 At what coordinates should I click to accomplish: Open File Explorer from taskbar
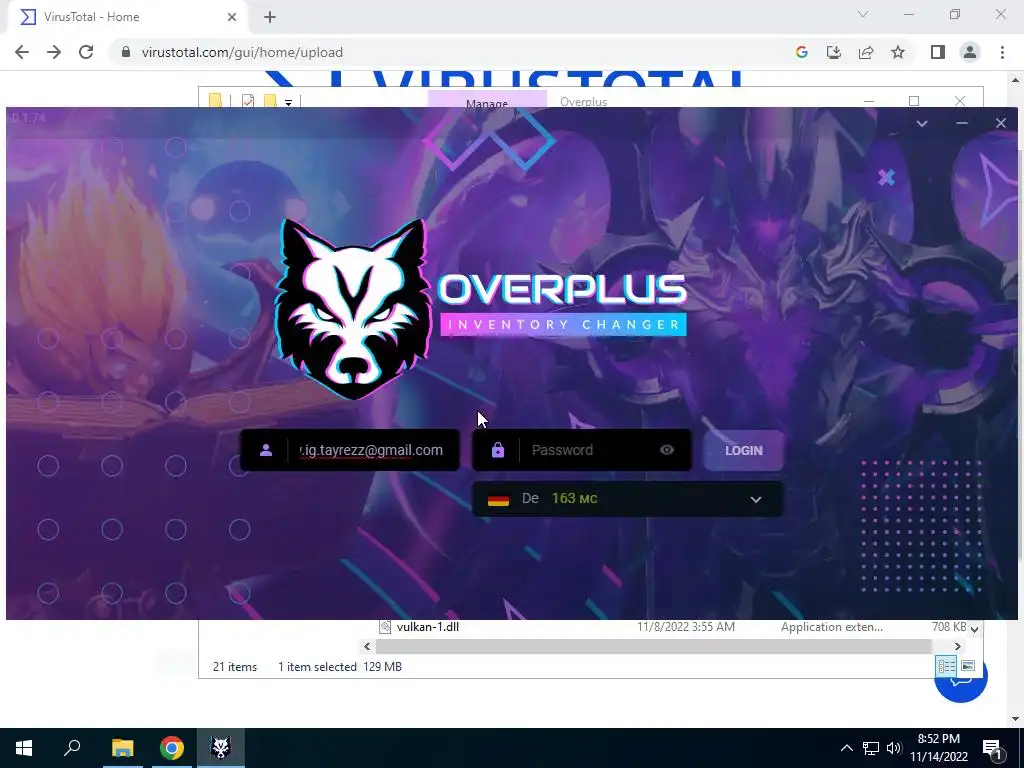pos(122,748)
